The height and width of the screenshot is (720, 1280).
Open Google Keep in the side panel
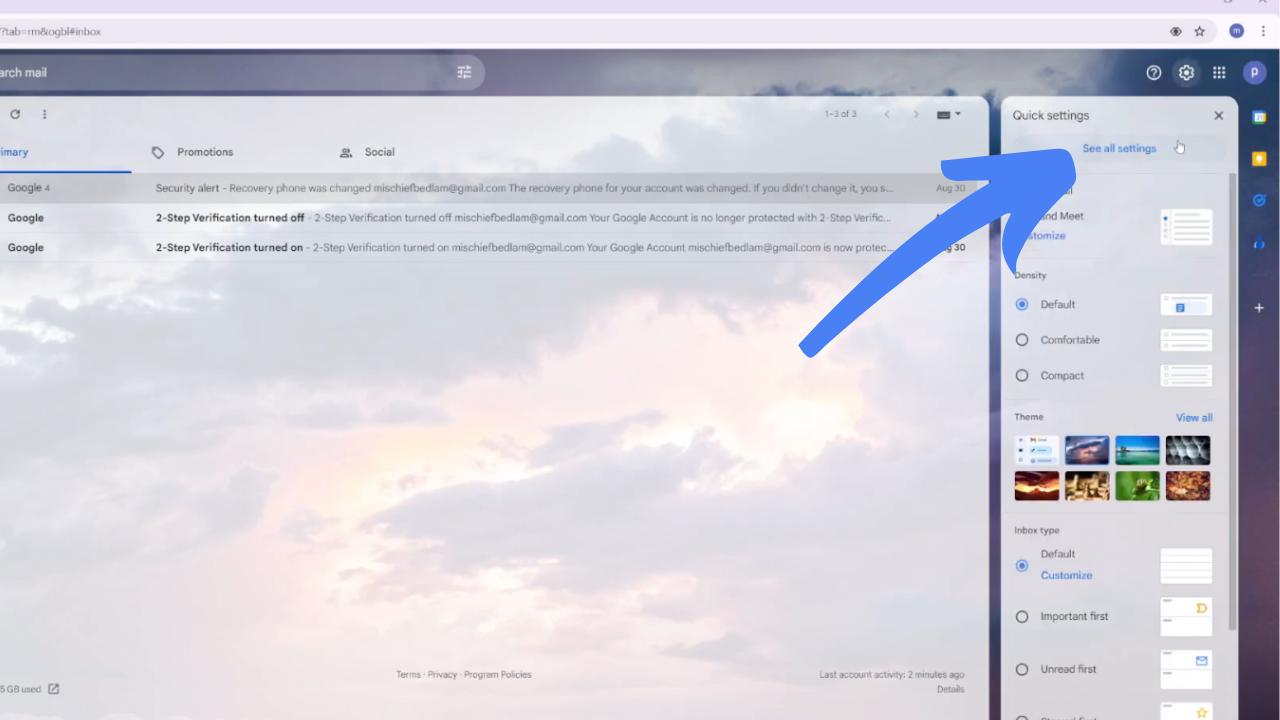[1260, 158]
